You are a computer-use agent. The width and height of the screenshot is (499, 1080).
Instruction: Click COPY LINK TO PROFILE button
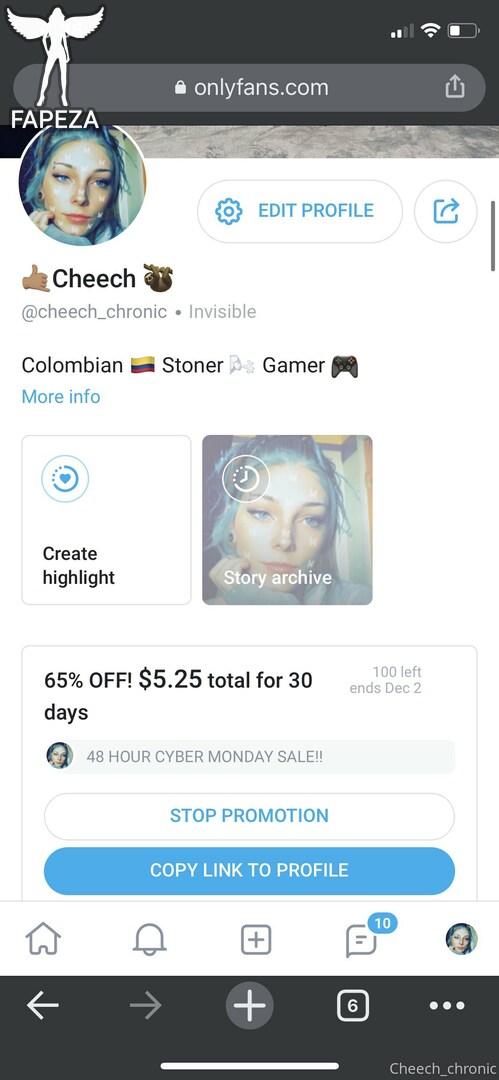[250, 871]
